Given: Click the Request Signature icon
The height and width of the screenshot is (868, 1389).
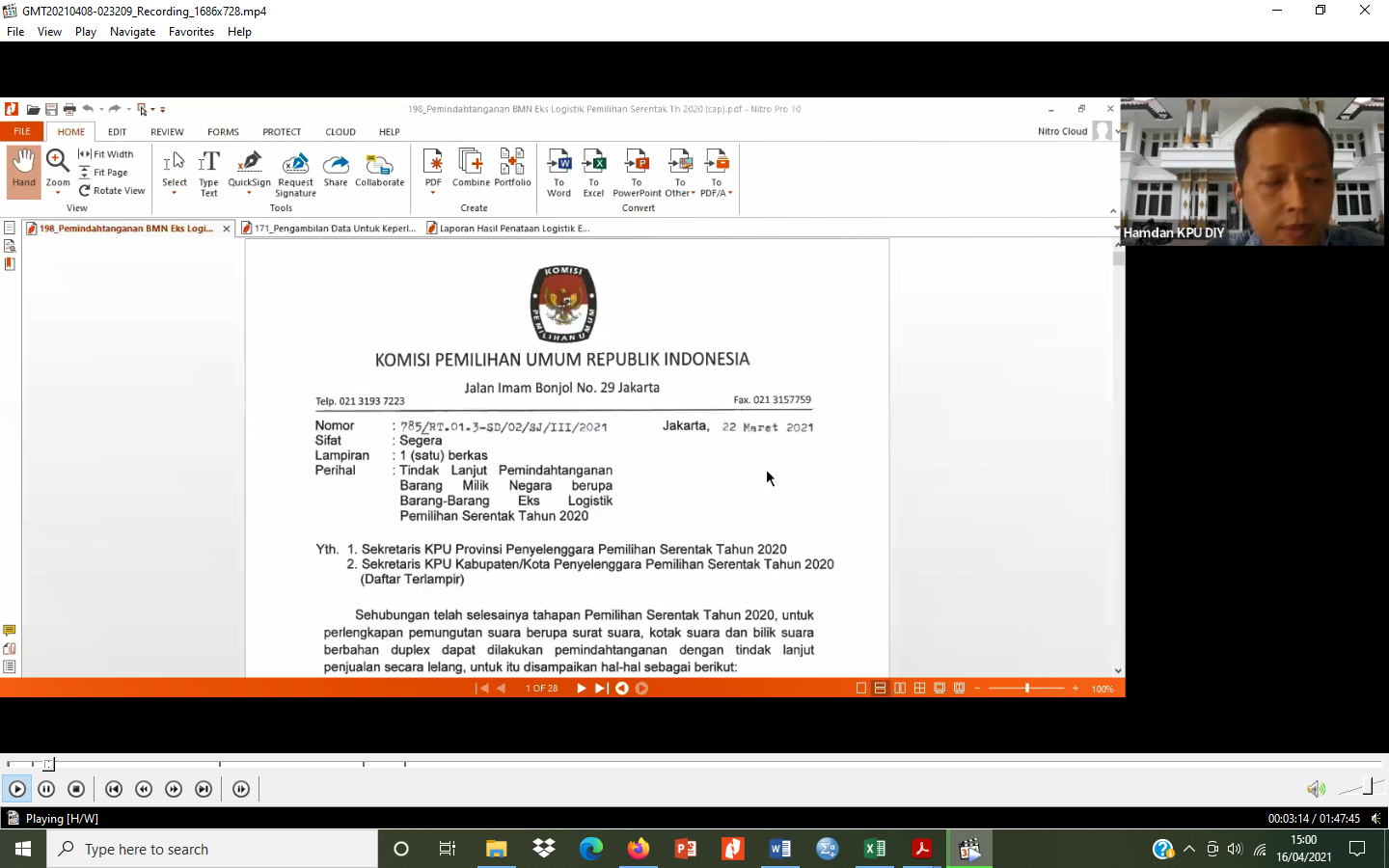Looking at the screenshot, I should tap(295, 164).
